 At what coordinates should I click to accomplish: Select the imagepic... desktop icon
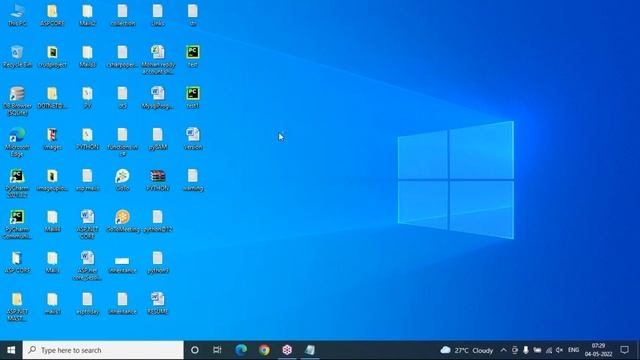click(x=52, y=180)
